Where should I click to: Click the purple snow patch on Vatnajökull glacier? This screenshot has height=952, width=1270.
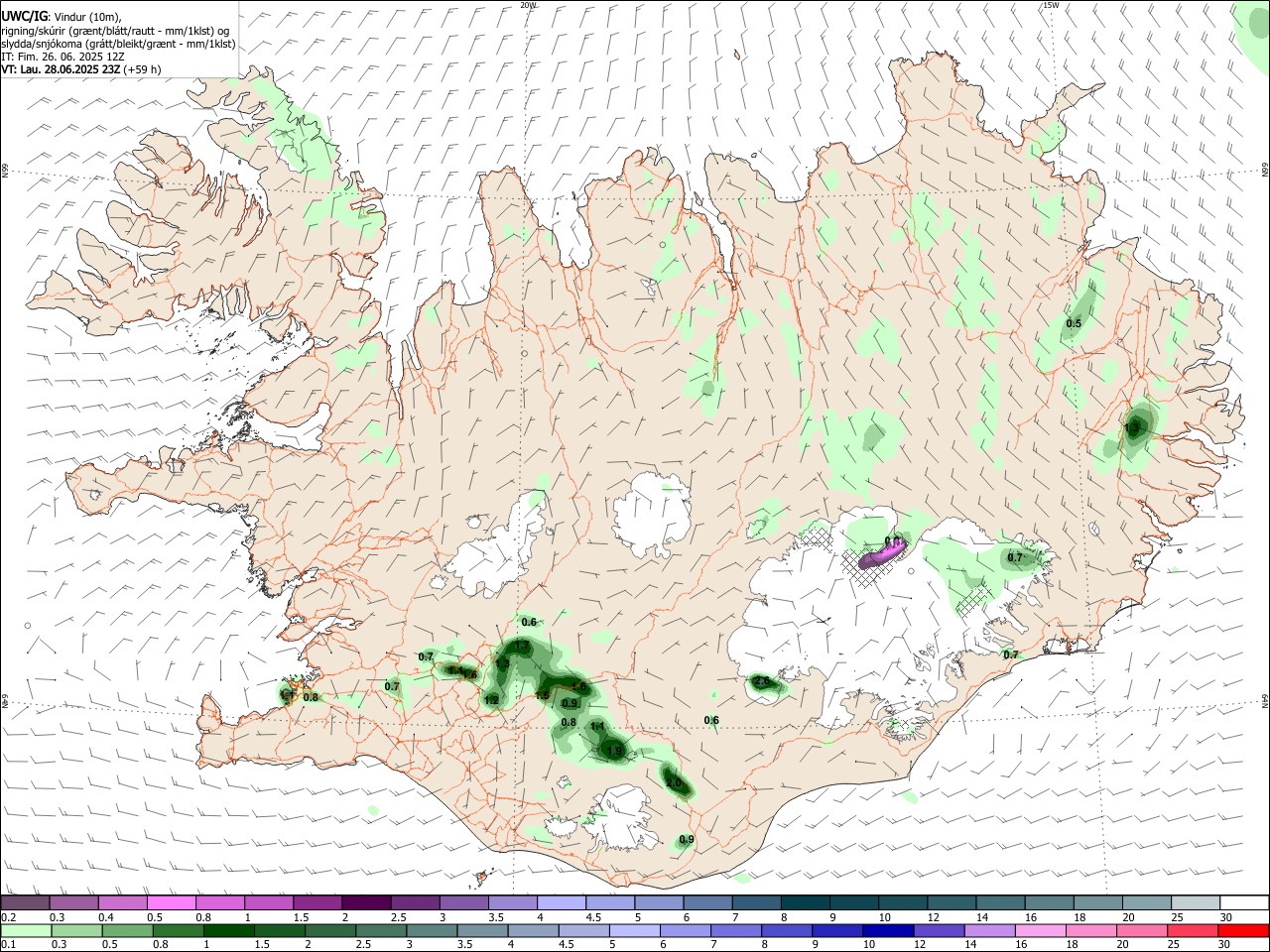[x=883, y=554]
